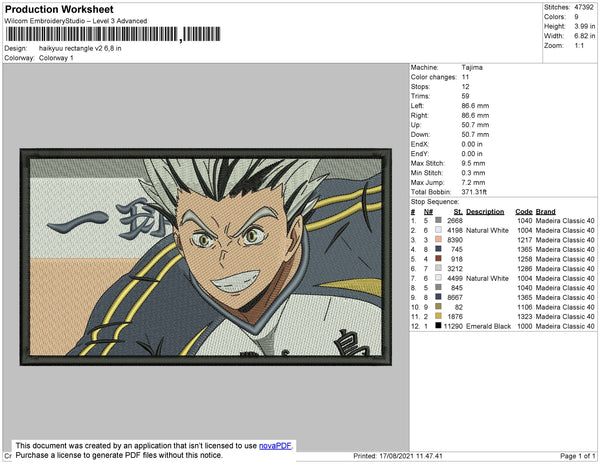Pick the olive swatch in stop row 10
Image resolution: width=600 pixels, height=464 pixels.
(438, 306)
